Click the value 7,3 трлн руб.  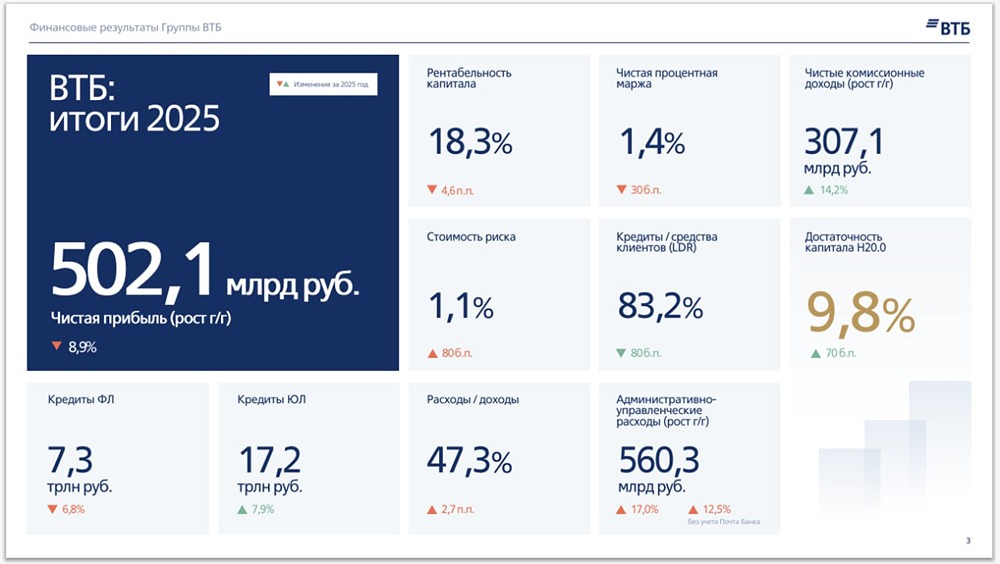pos(79,470)
